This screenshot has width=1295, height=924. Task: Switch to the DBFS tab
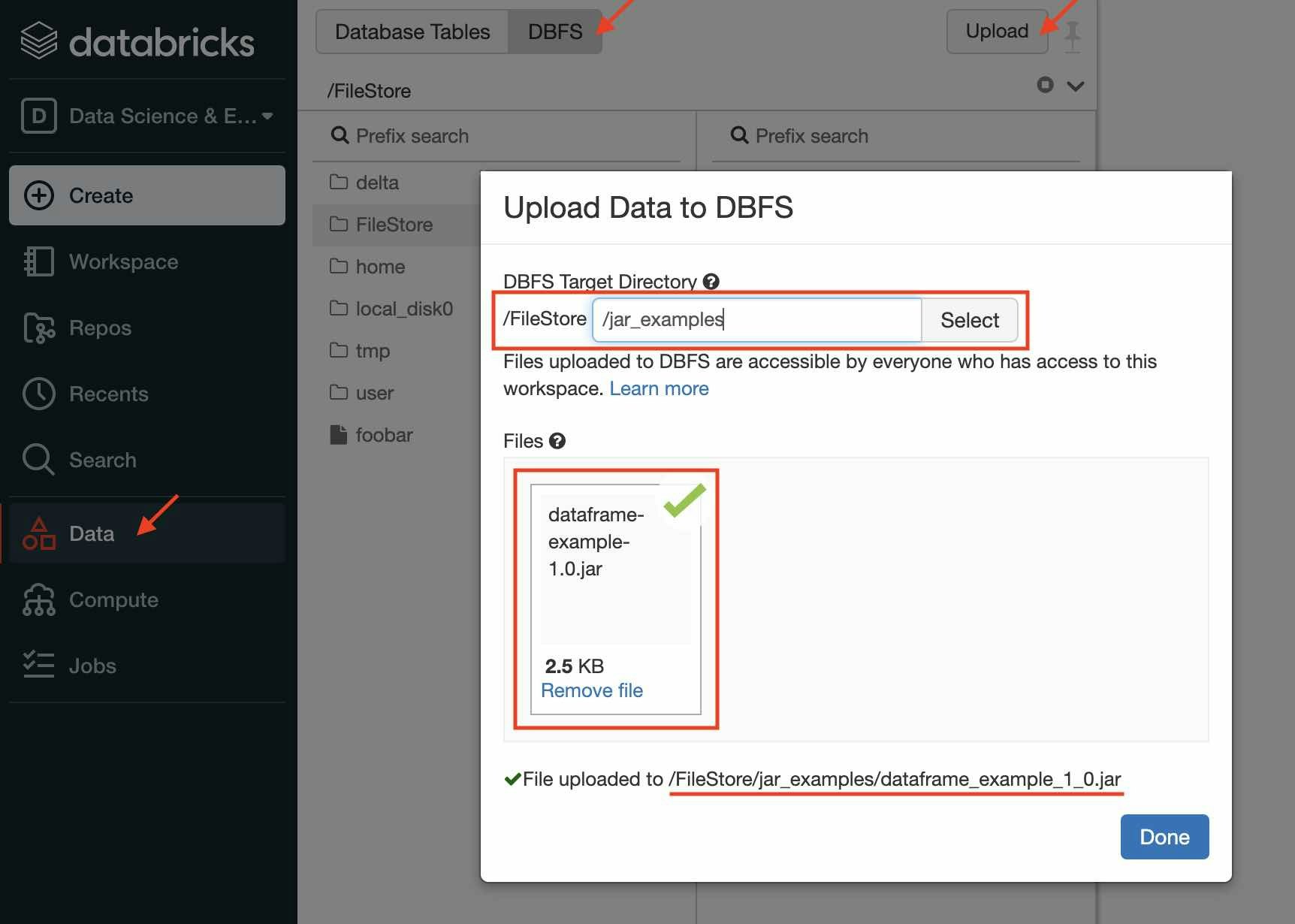point(555,32)
